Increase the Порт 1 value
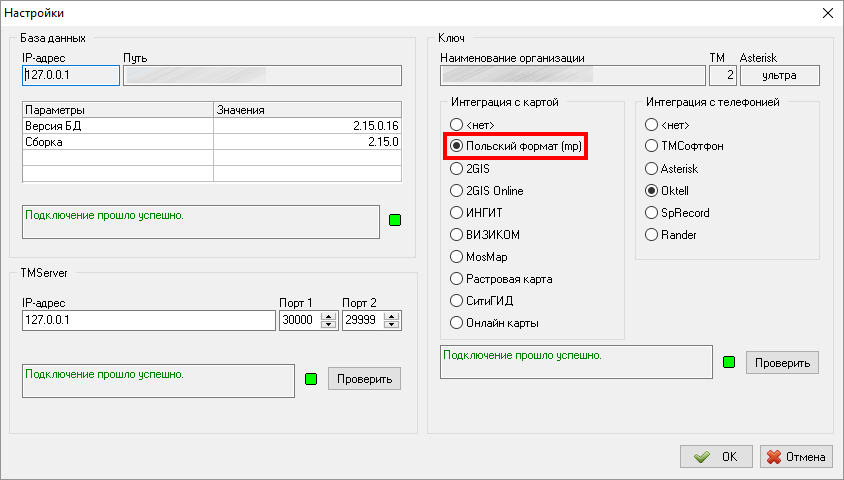The image size is (844, 480). (x=329, y=316)
